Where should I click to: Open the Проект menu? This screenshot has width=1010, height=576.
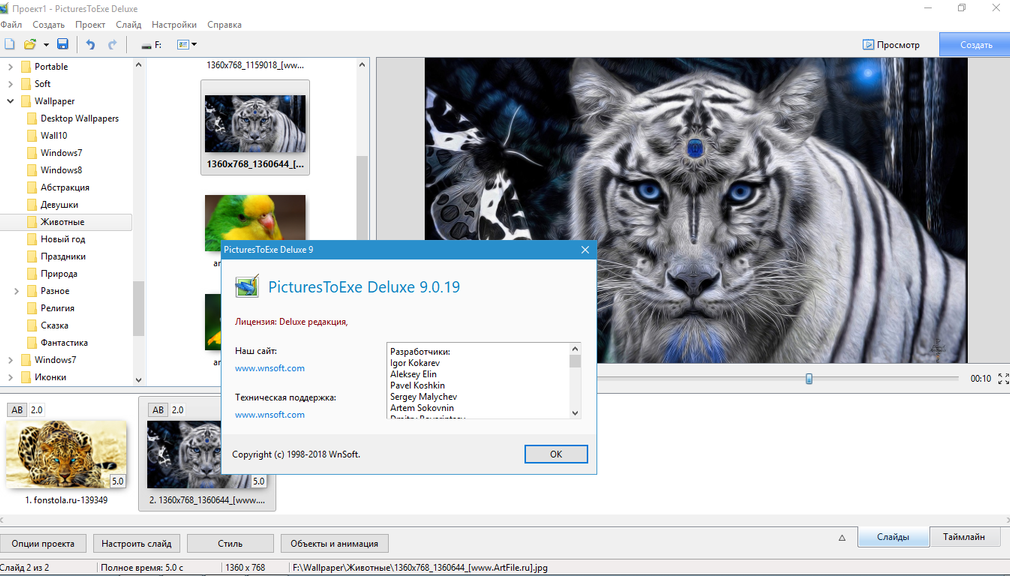point(90,24)
